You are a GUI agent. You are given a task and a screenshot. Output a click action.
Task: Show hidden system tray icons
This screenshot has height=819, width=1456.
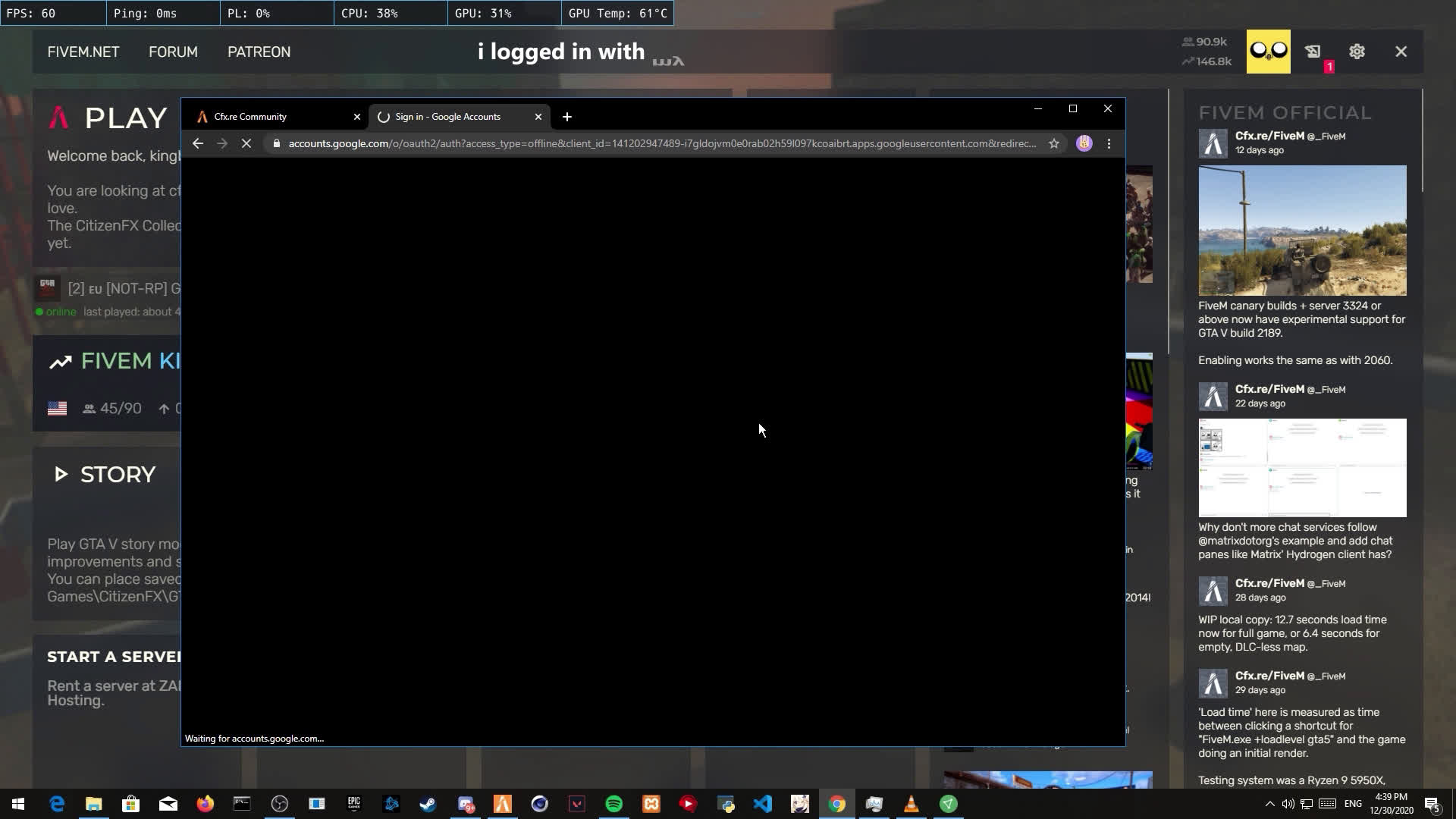1269,804
